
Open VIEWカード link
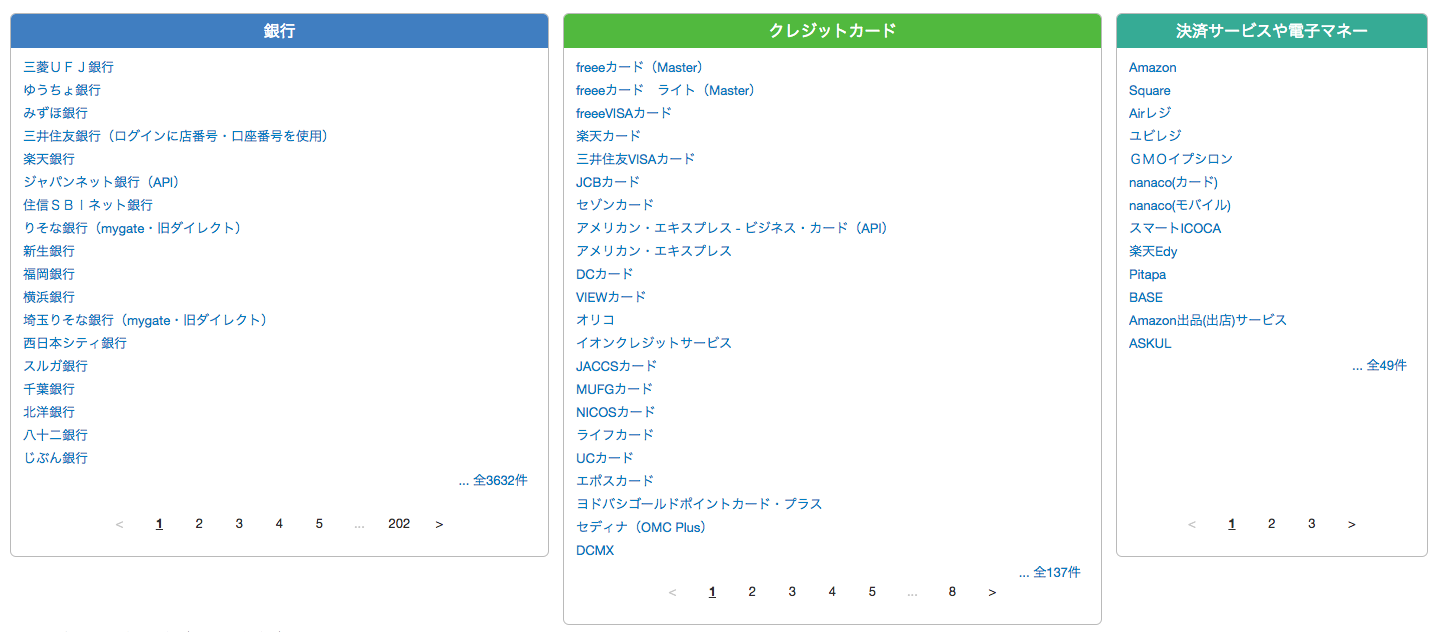[611, 297]
